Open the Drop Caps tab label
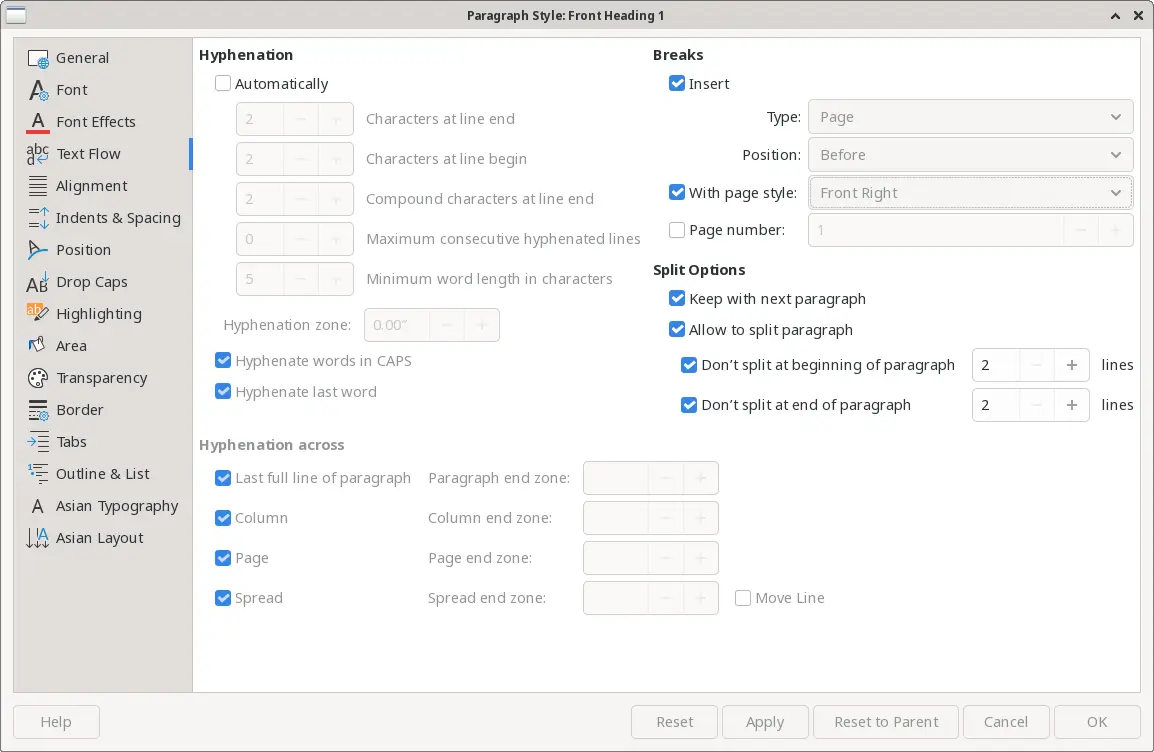1154x752 pixels. coord(91,282)
